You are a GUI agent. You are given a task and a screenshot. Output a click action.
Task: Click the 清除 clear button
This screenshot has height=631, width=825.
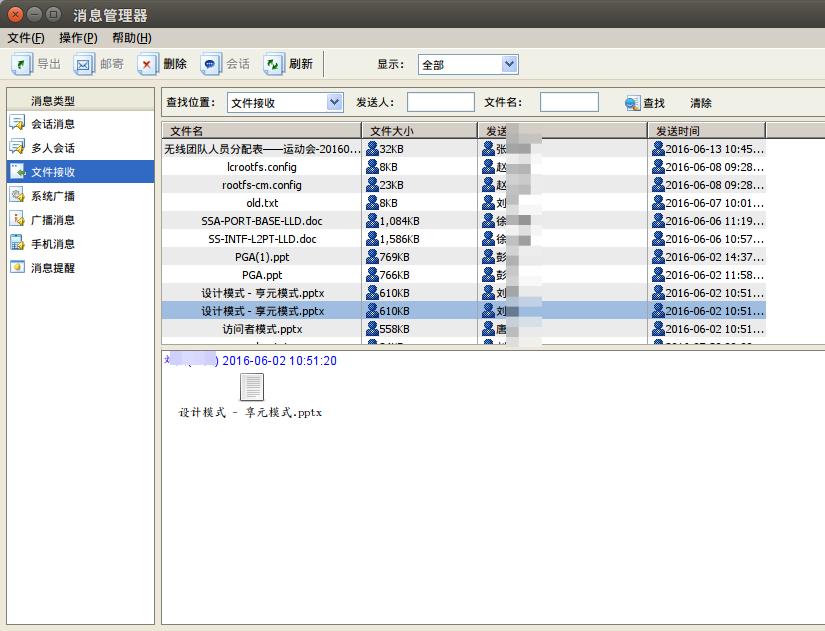701,103
